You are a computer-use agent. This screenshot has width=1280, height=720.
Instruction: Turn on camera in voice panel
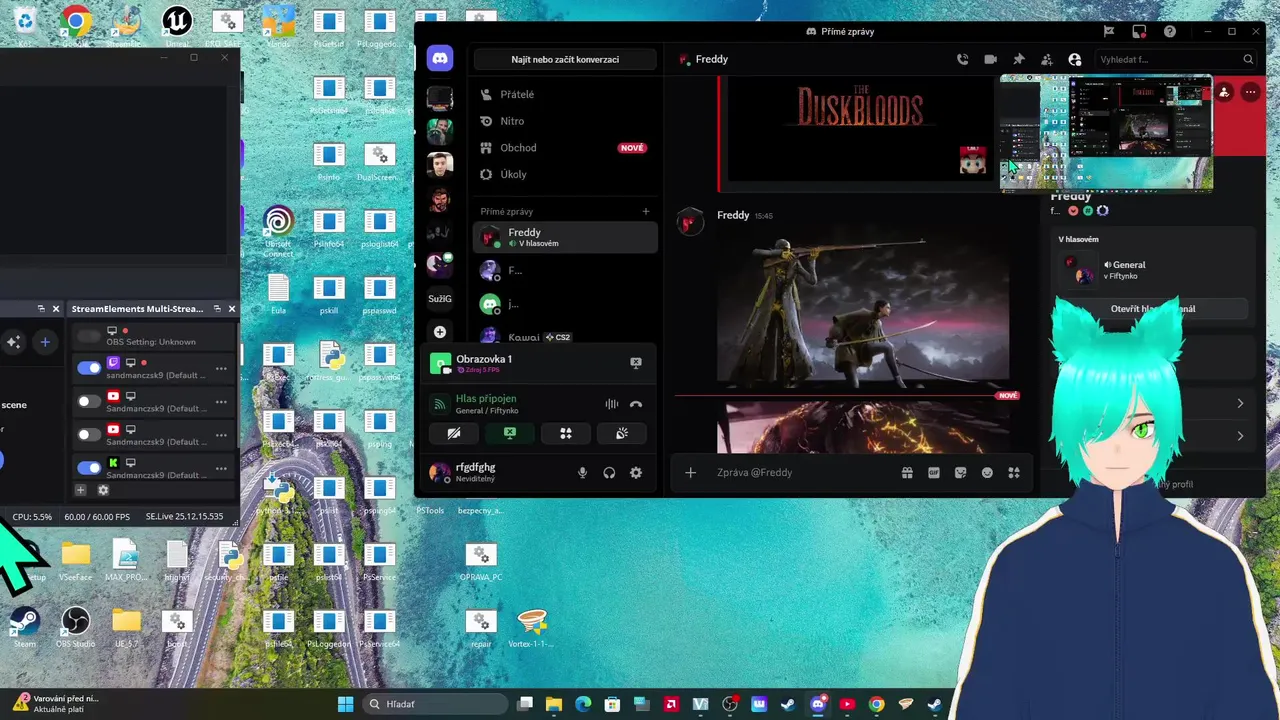[x=454, y=433]
